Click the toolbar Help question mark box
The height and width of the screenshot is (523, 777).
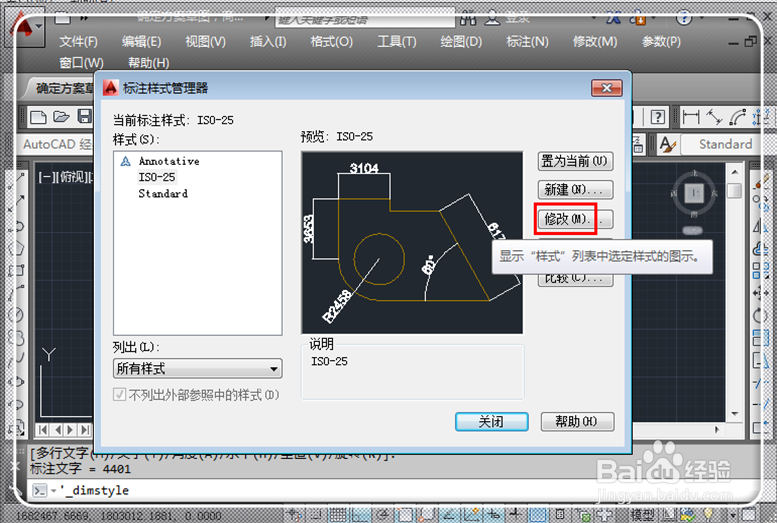coord(658,117)
